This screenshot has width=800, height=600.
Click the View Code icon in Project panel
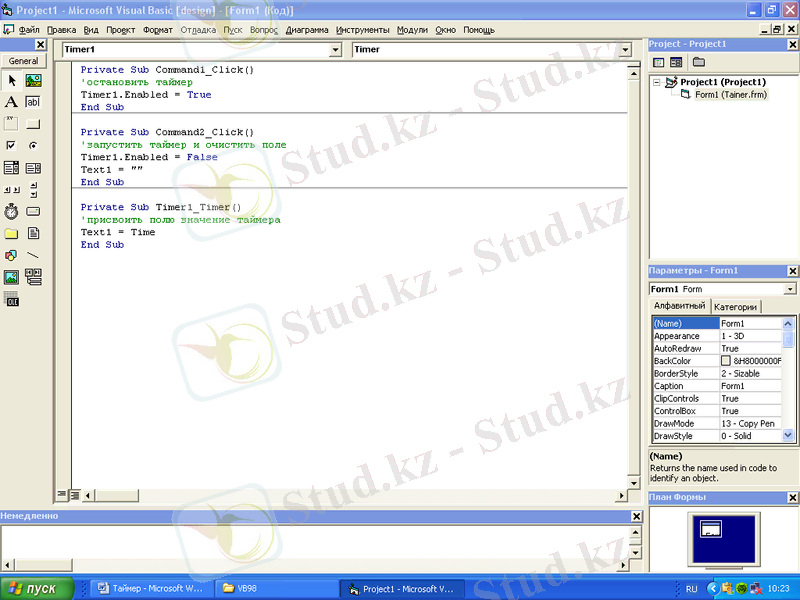(x=659, y=62)
